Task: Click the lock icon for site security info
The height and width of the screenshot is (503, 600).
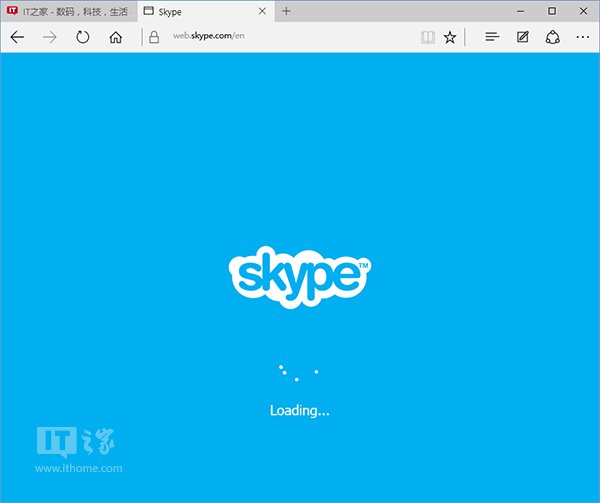Action: click(154, 37)
